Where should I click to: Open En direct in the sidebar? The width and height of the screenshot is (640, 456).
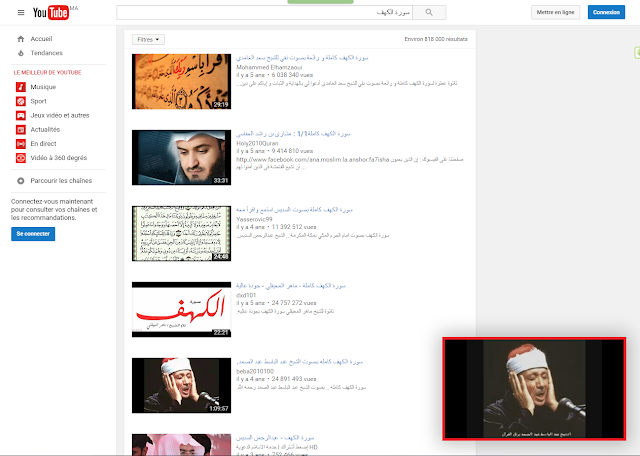(x=43, y=144)
